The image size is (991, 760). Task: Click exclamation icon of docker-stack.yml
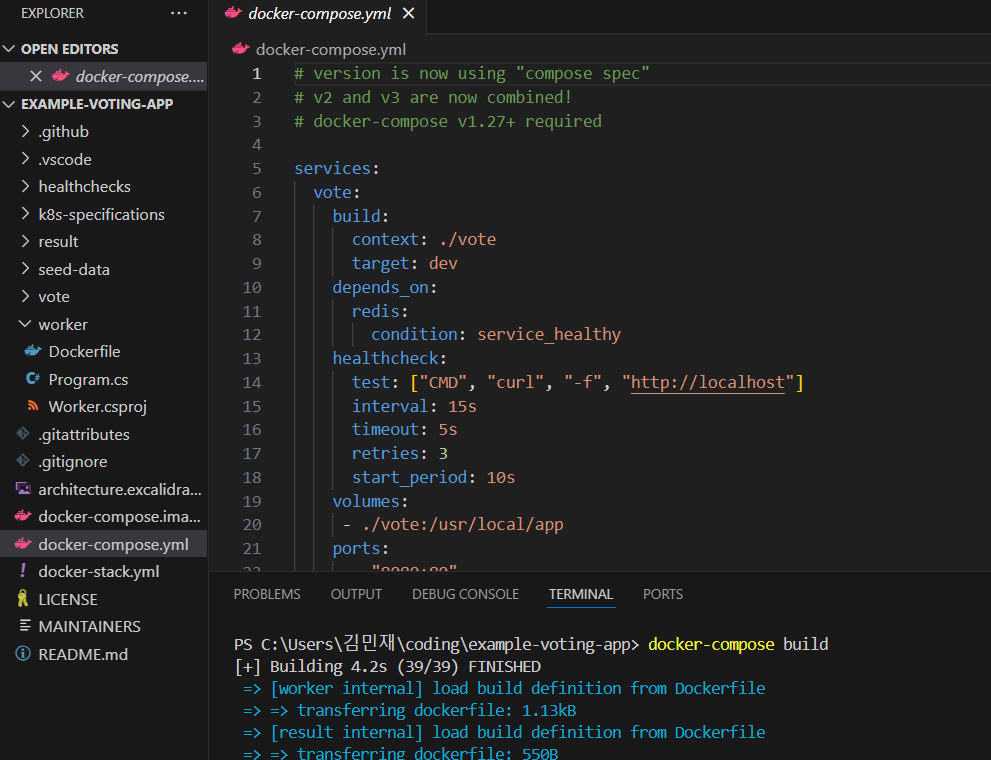pyautogui.click(x=23, y=570)
